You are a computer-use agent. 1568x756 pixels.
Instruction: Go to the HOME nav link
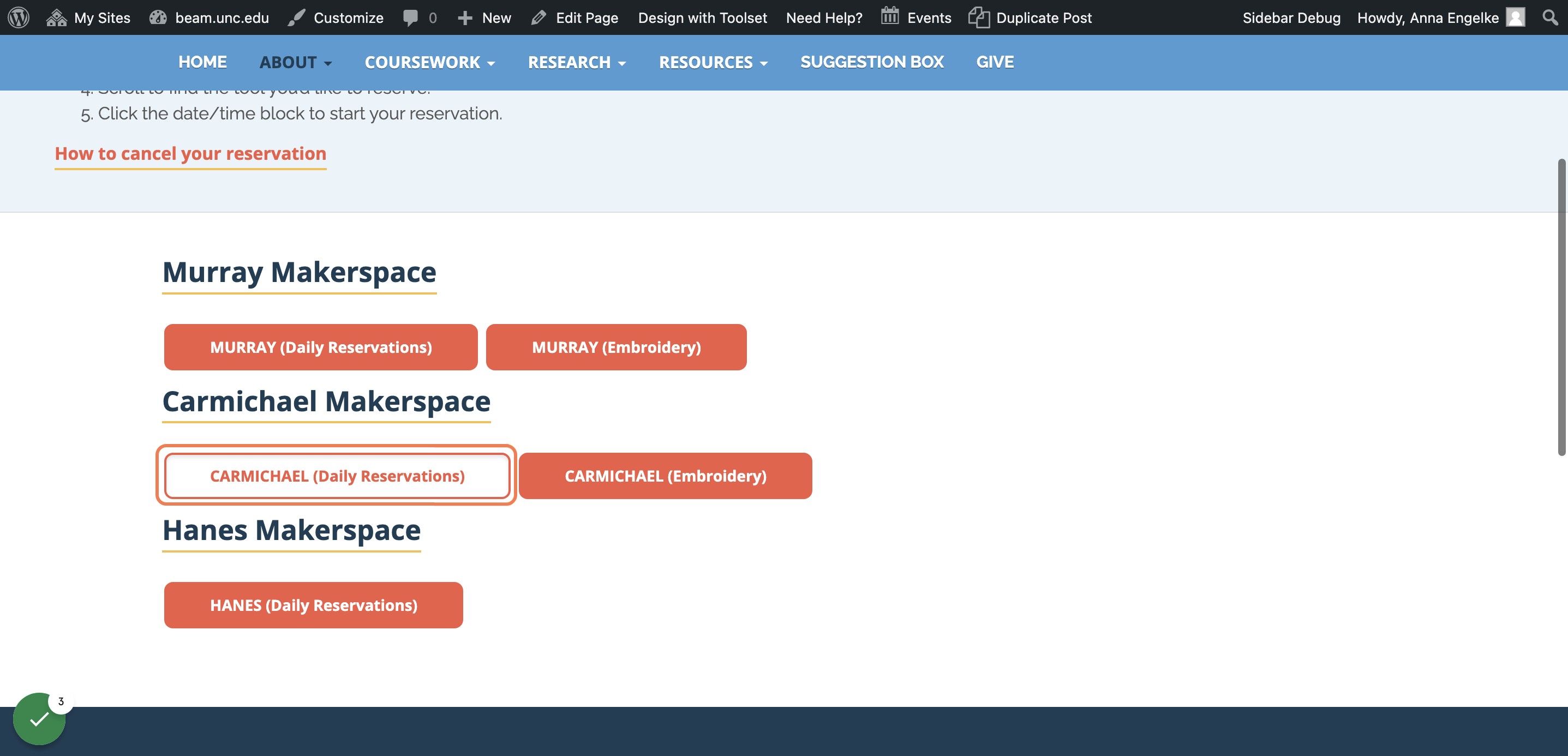click(202, 62)
